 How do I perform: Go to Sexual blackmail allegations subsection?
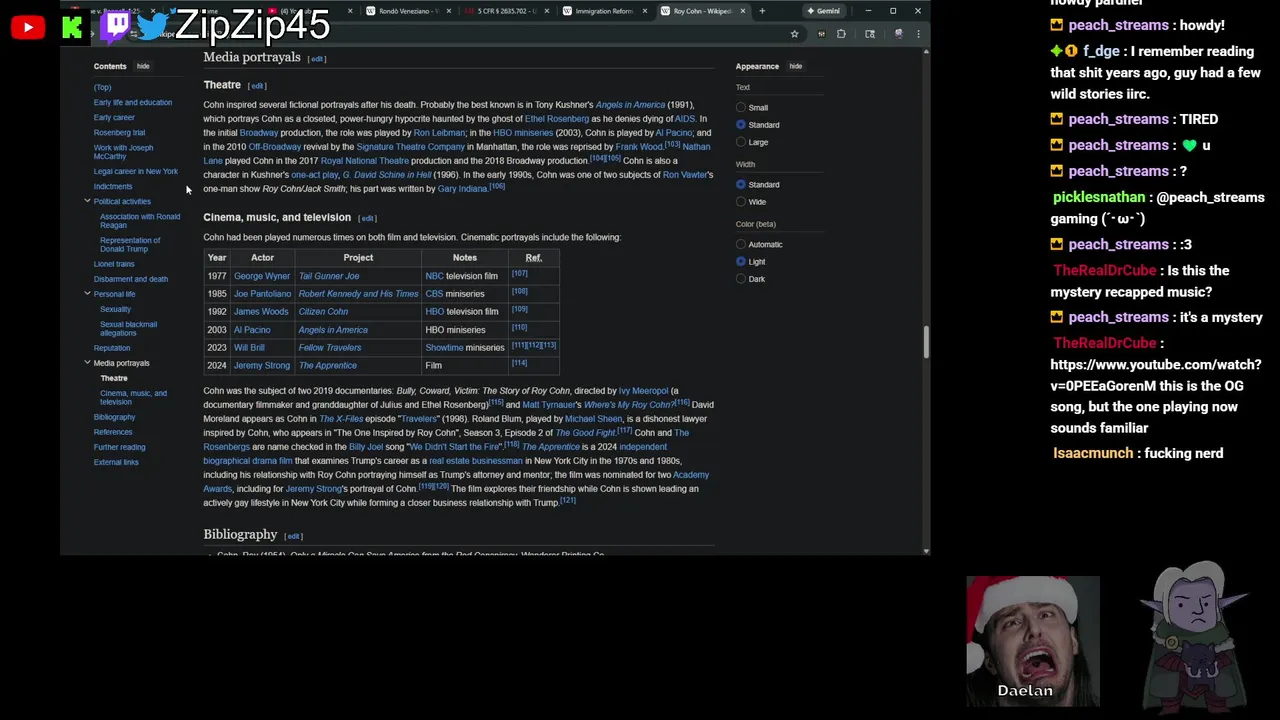[128, 328]
